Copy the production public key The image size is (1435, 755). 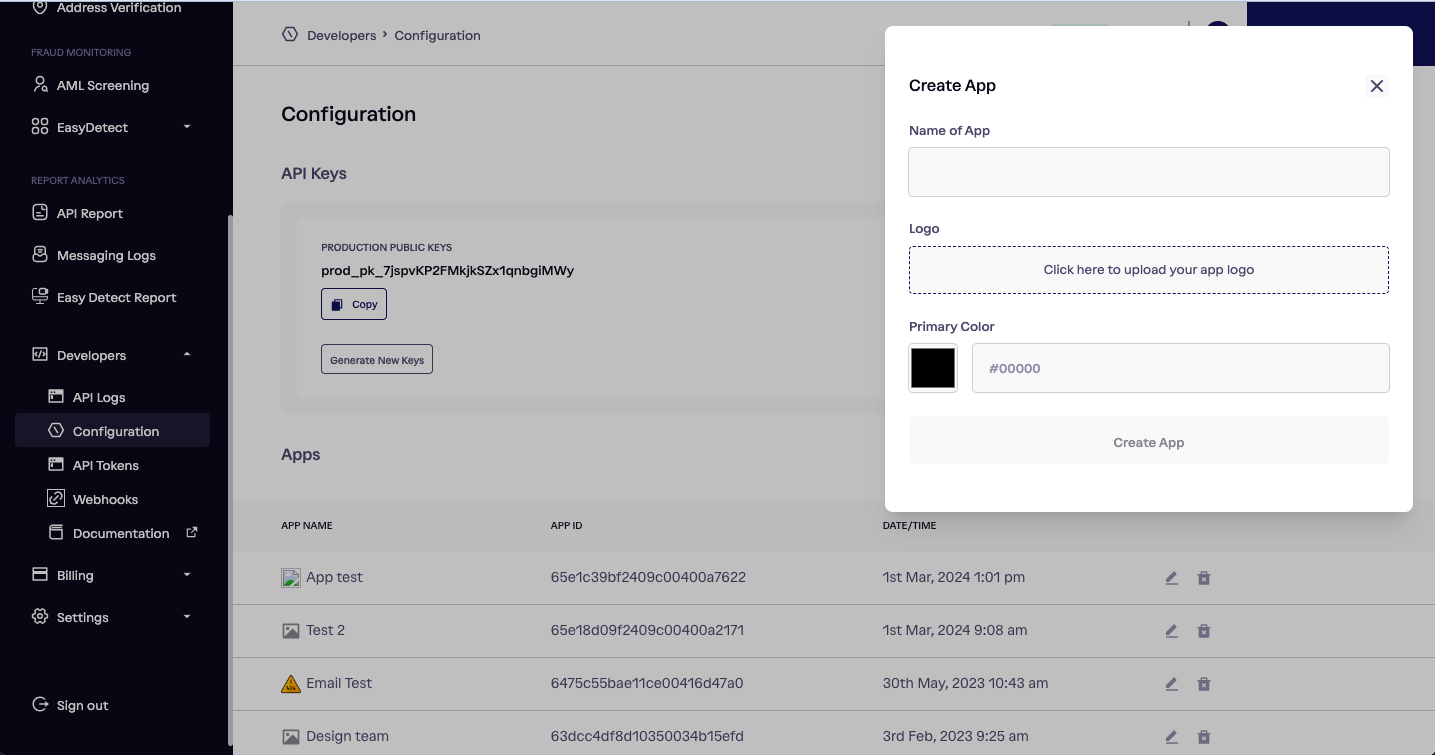tap(354, 304)
